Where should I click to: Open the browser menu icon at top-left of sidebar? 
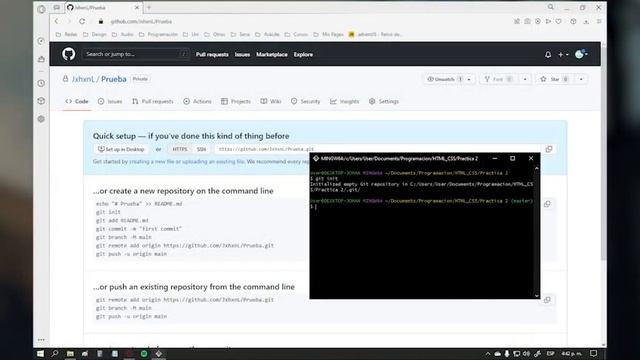pos(41,9)
